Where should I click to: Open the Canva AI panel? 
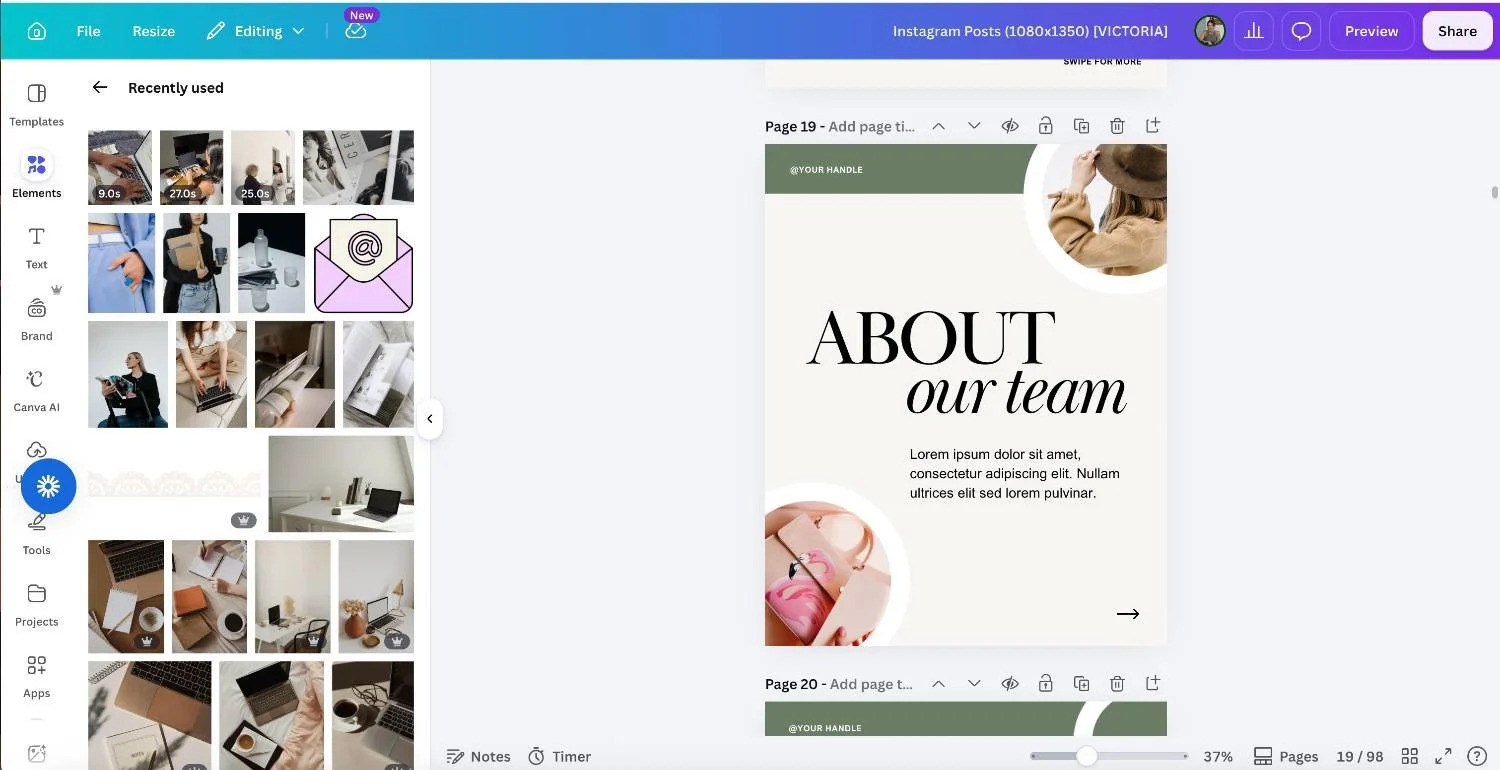coord(37,389)
